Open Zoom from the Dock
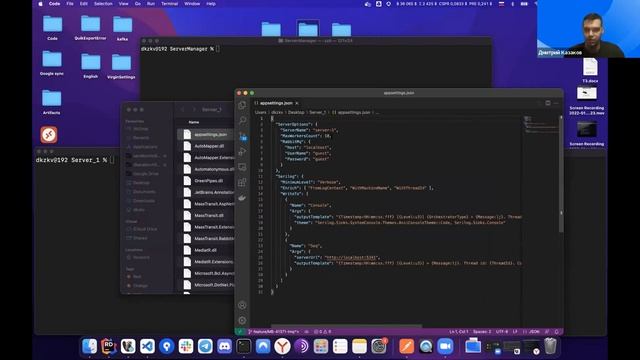Viewport: 640px width, 360px height. click(x=445, y=346)
